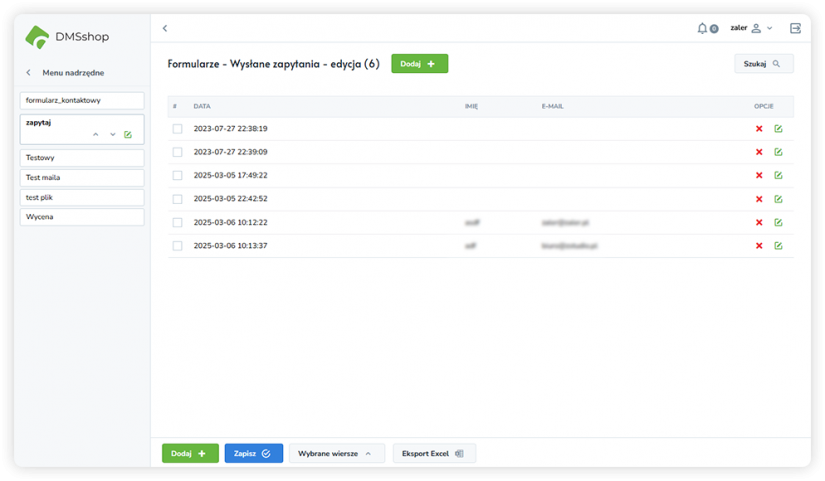Expand the Wybrane wiersze dropdown

[336, 453]
